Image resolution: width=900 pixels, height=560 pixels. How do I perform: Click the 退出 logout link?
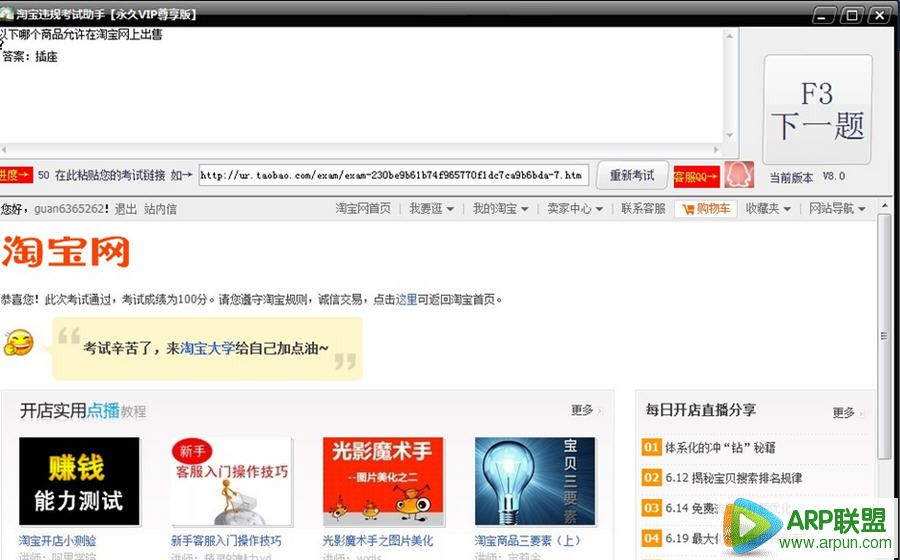coord(126,209)
